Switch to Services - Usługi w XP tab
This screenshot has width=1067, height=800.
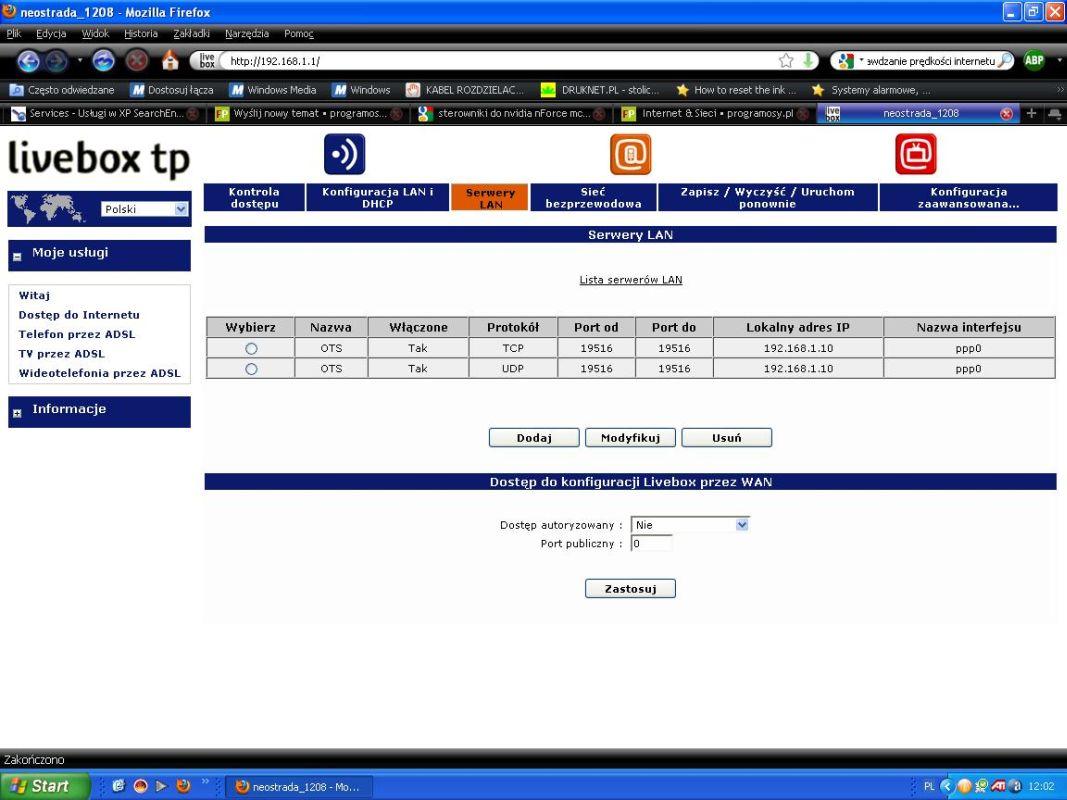click(x=105, y=114)
